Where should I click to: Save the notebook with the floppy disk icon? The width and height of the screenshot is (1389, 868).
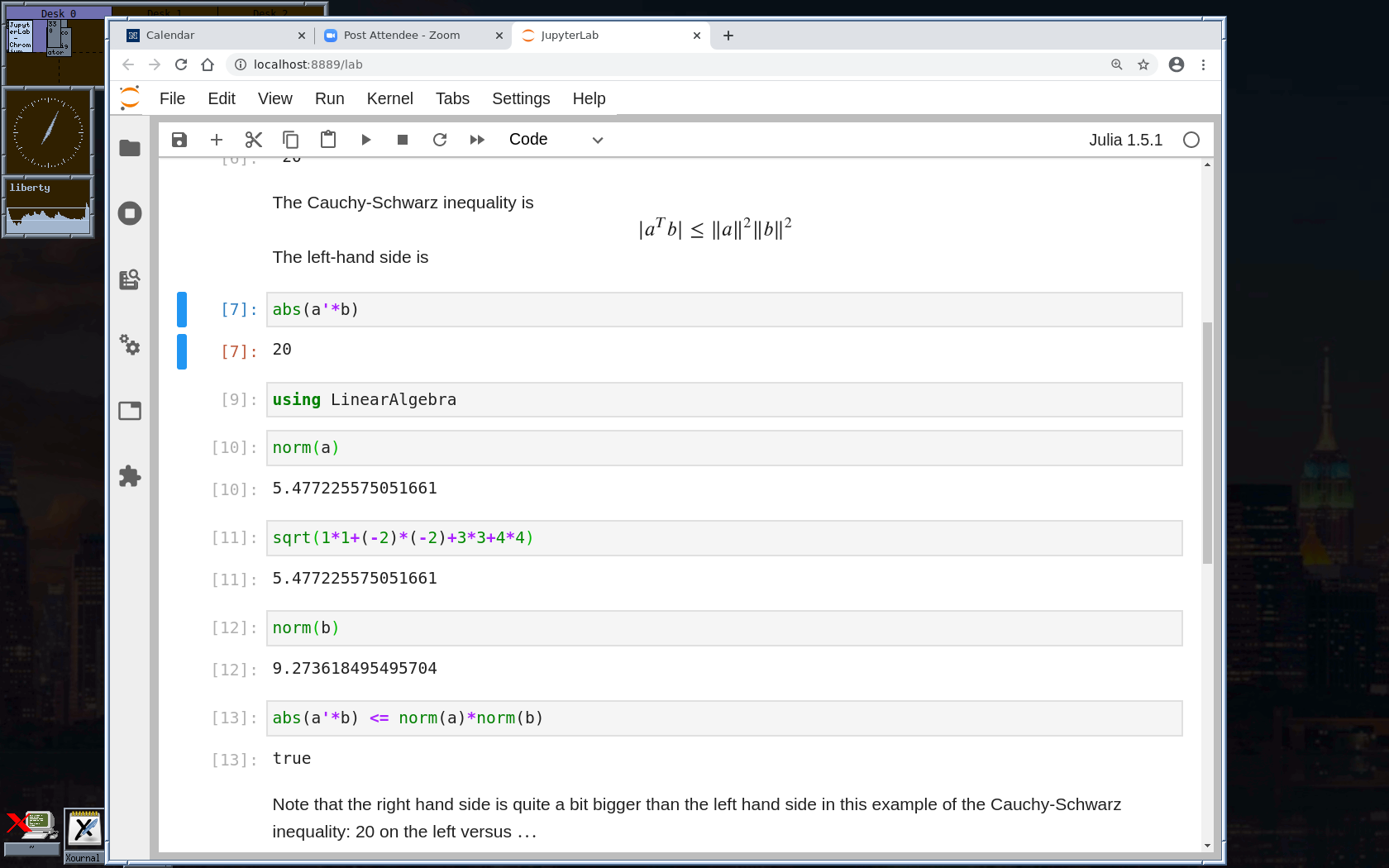tap(179, 140)
